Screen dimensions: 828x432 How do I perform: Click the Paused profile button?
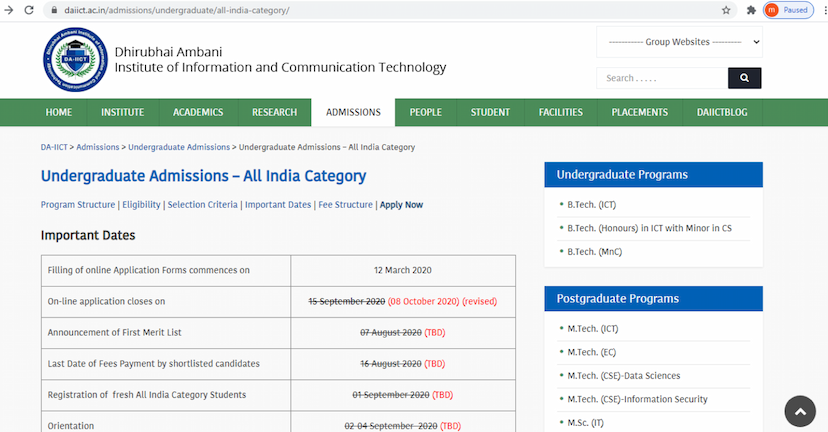(x=788, y=10)
